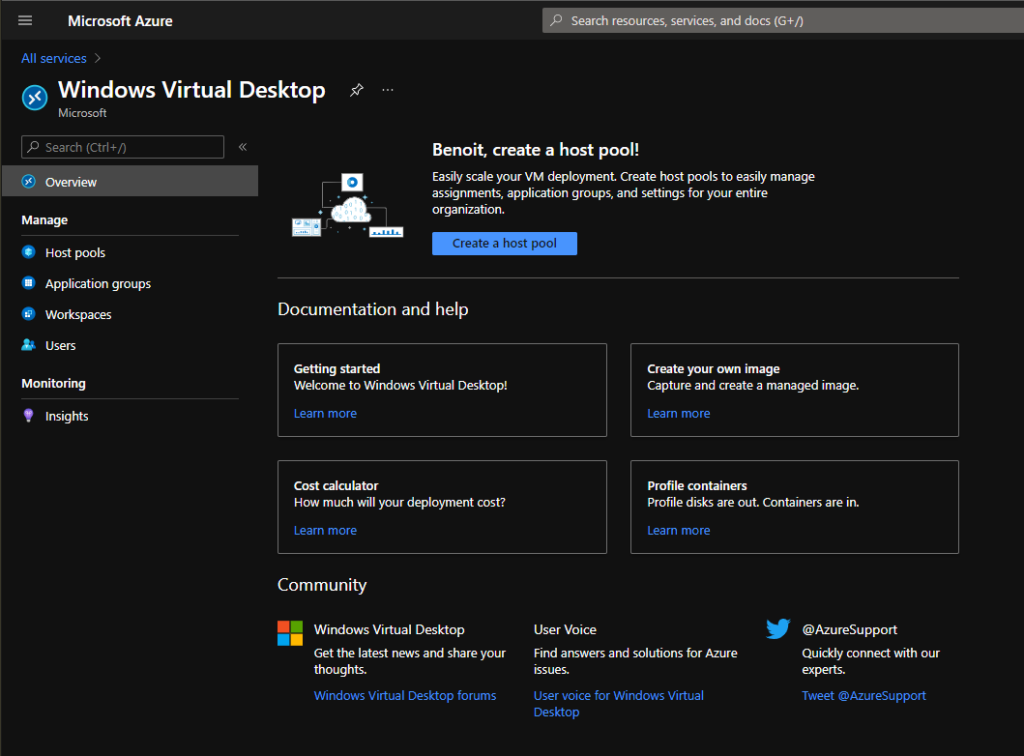Image resolution: width=1024 pixels, height=756 pixels.
Task: Click the Monitoring section header
Action: tap(54, 383)
